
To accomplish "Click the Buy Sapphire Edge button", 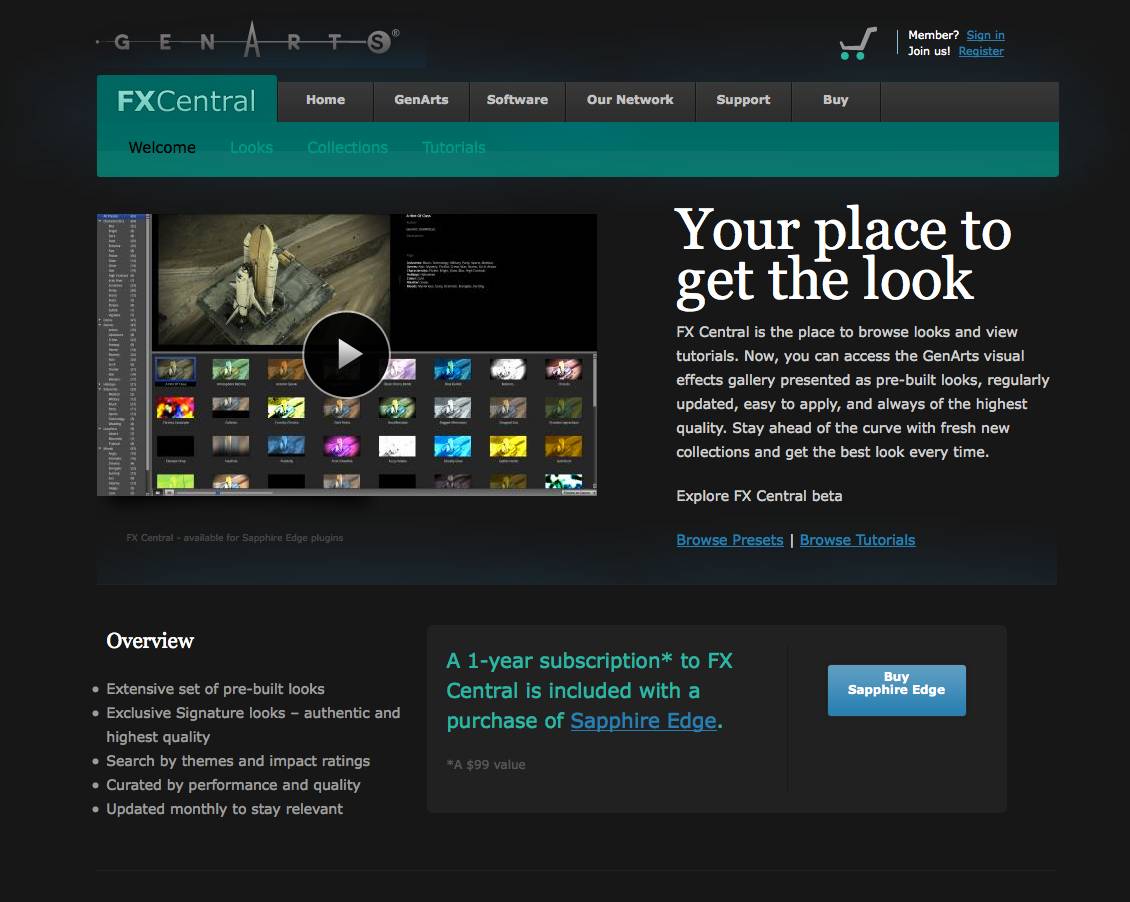I will (896, 690).
